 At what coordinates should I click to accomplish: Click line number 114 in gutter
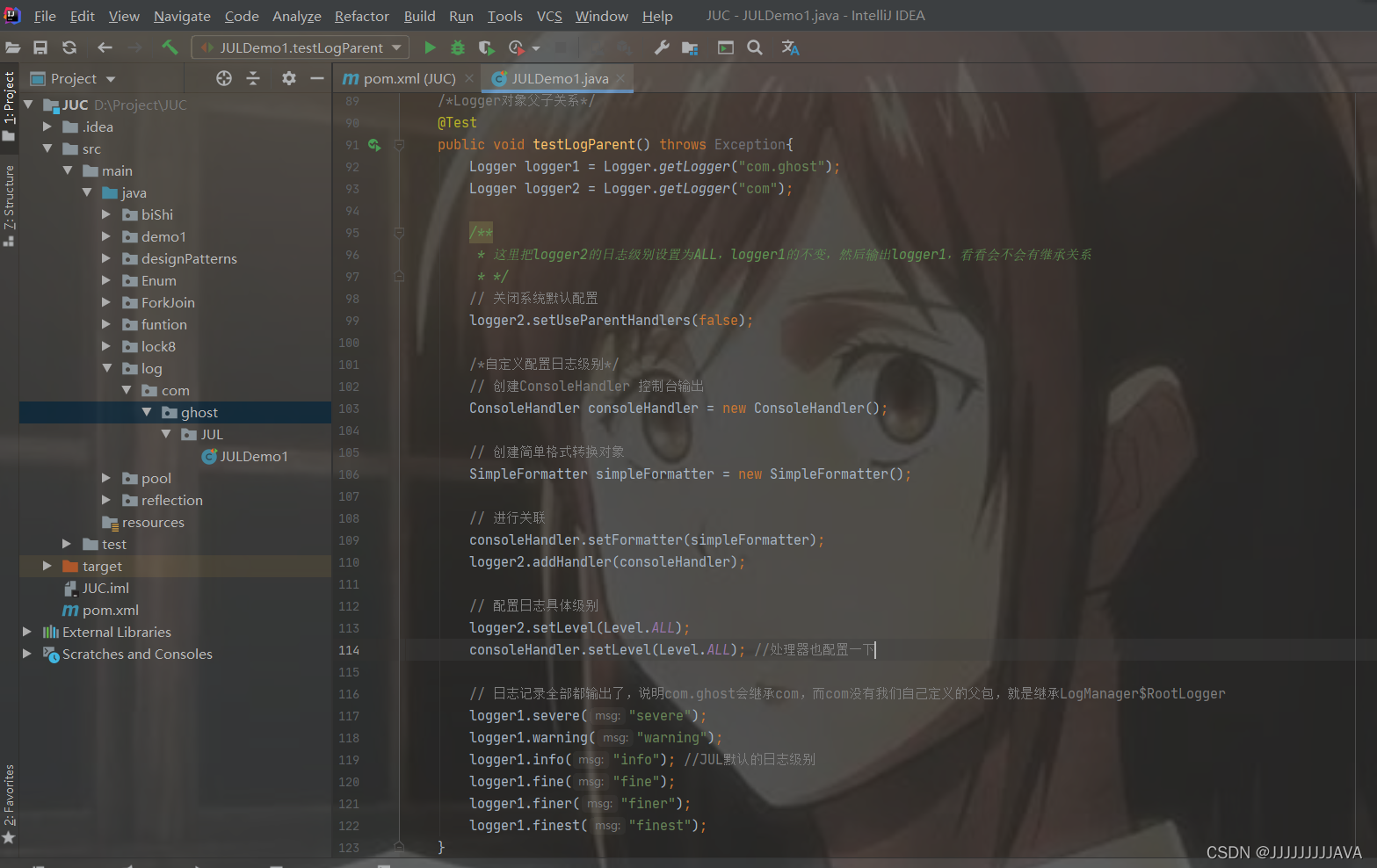tap(349, 650)
